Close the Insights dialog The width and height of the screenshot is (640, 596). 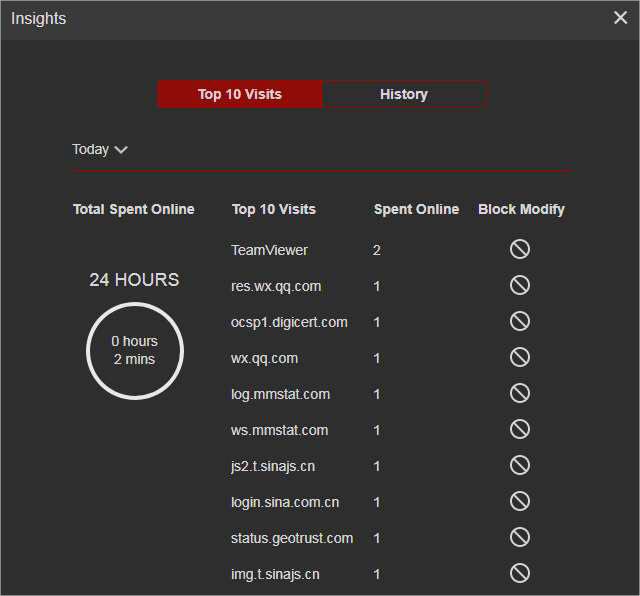click(620, 18)
